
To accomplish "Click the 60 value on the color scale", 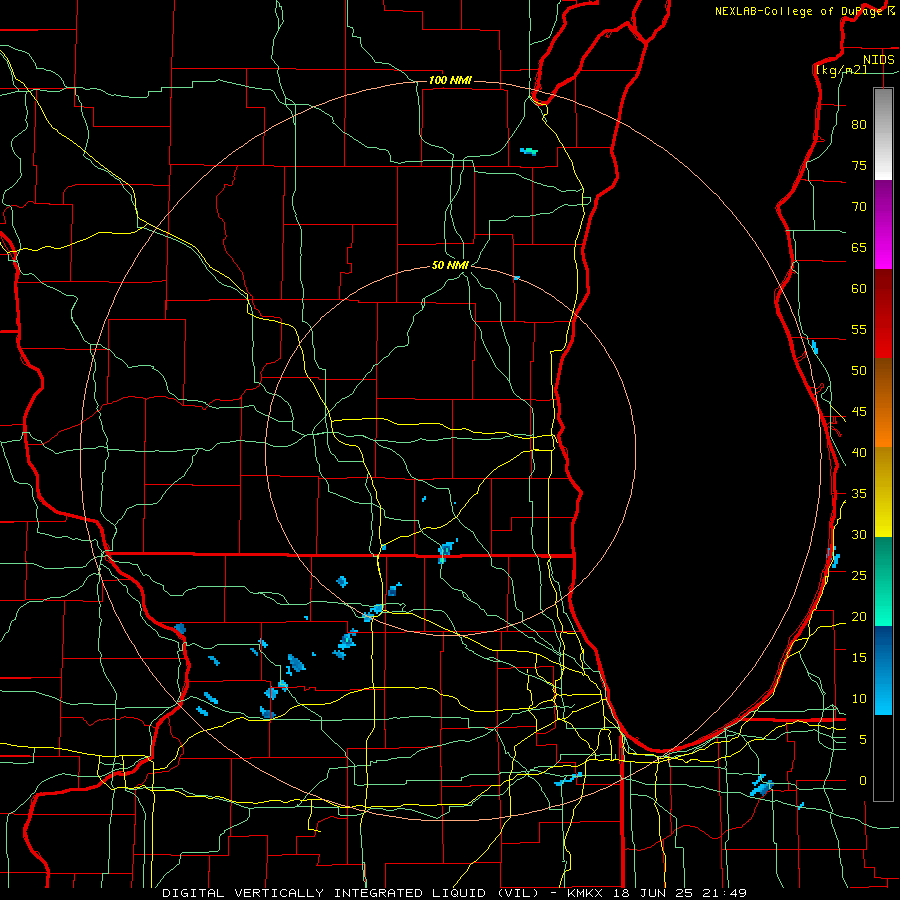I will click(859, 289).
